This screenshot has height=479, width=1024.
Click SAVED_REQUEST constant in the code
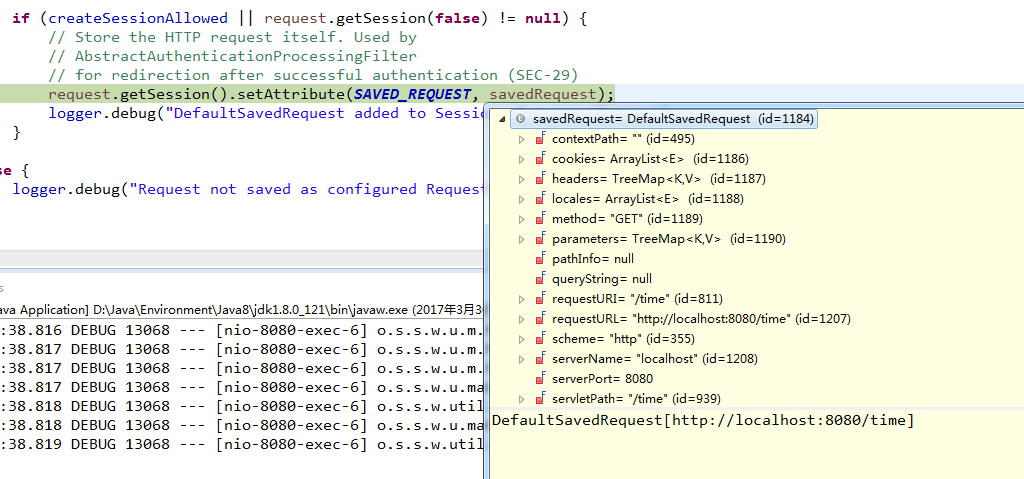point(413,94)
